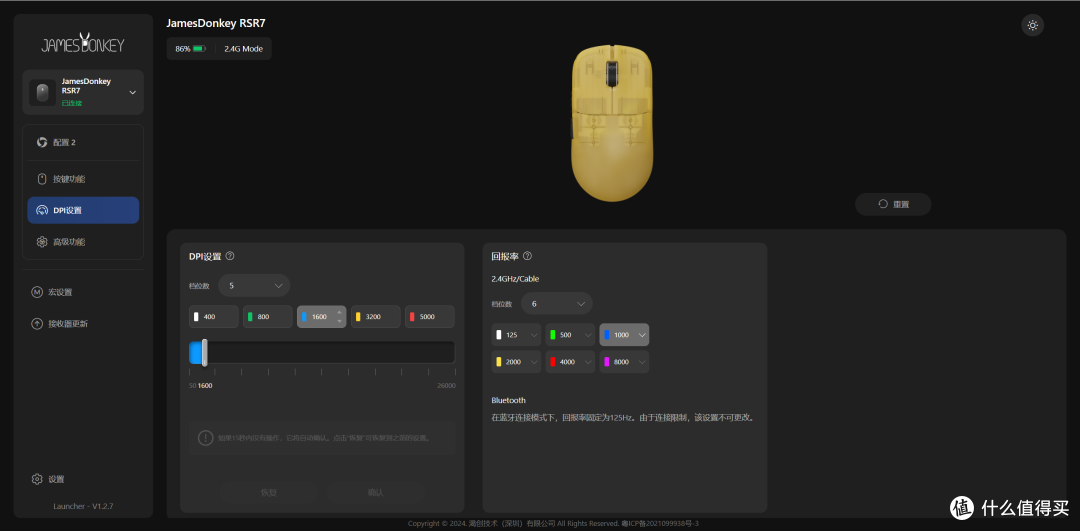The image size is (1080, 531).
Task: Toggle the light/dark theme sun icon
Action: (x=1032, y=25)
